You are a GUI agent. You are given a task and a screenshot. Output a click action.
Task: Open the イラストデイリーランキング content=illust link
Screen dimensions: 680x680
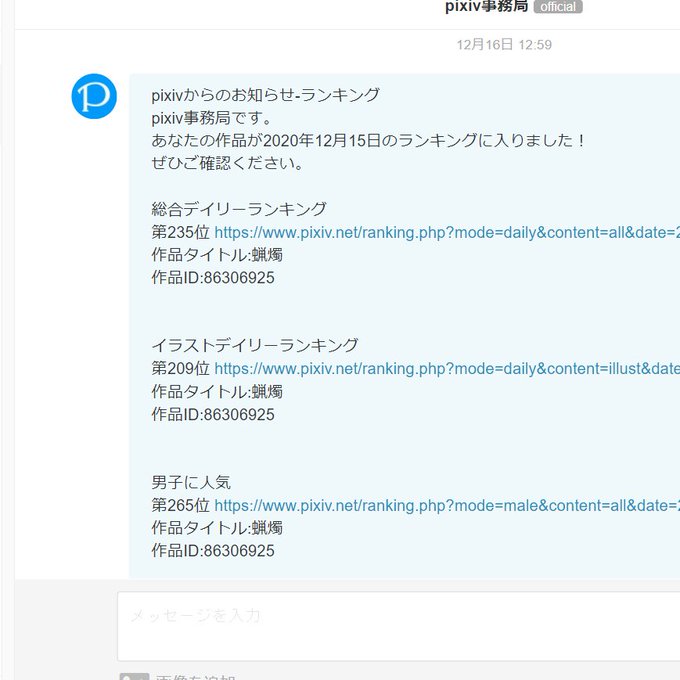447,369
